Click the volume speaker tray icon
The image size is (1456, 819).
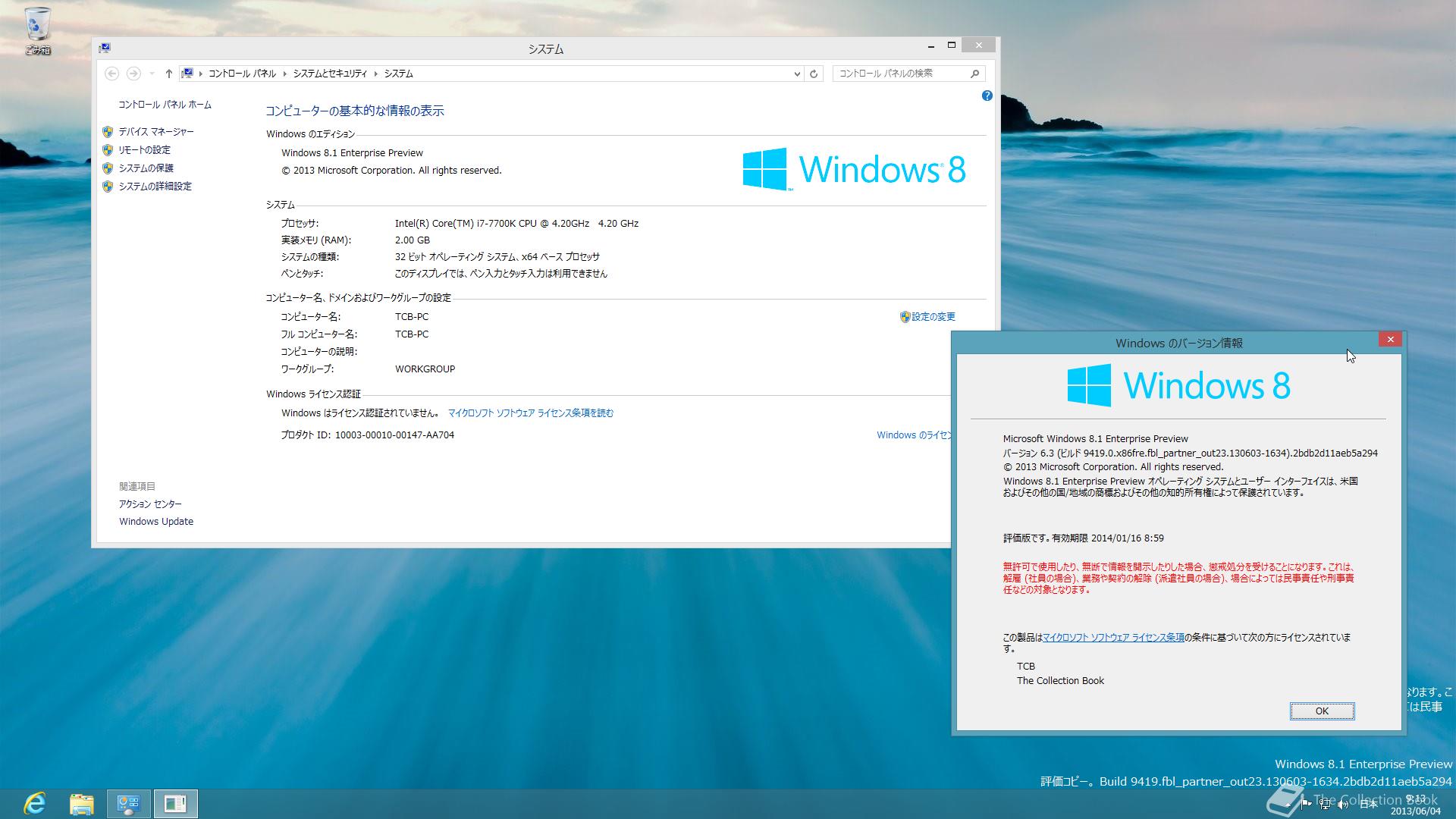coord(1343,805)
